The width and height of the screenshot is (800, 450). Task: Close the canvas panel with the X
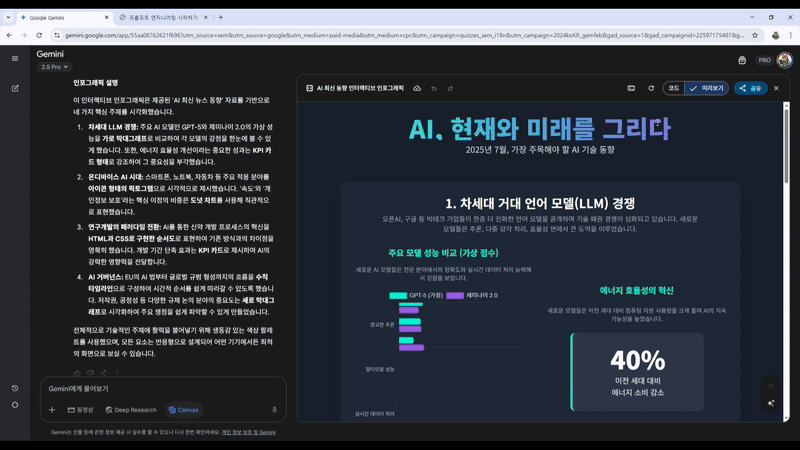(x=776, y=88)
